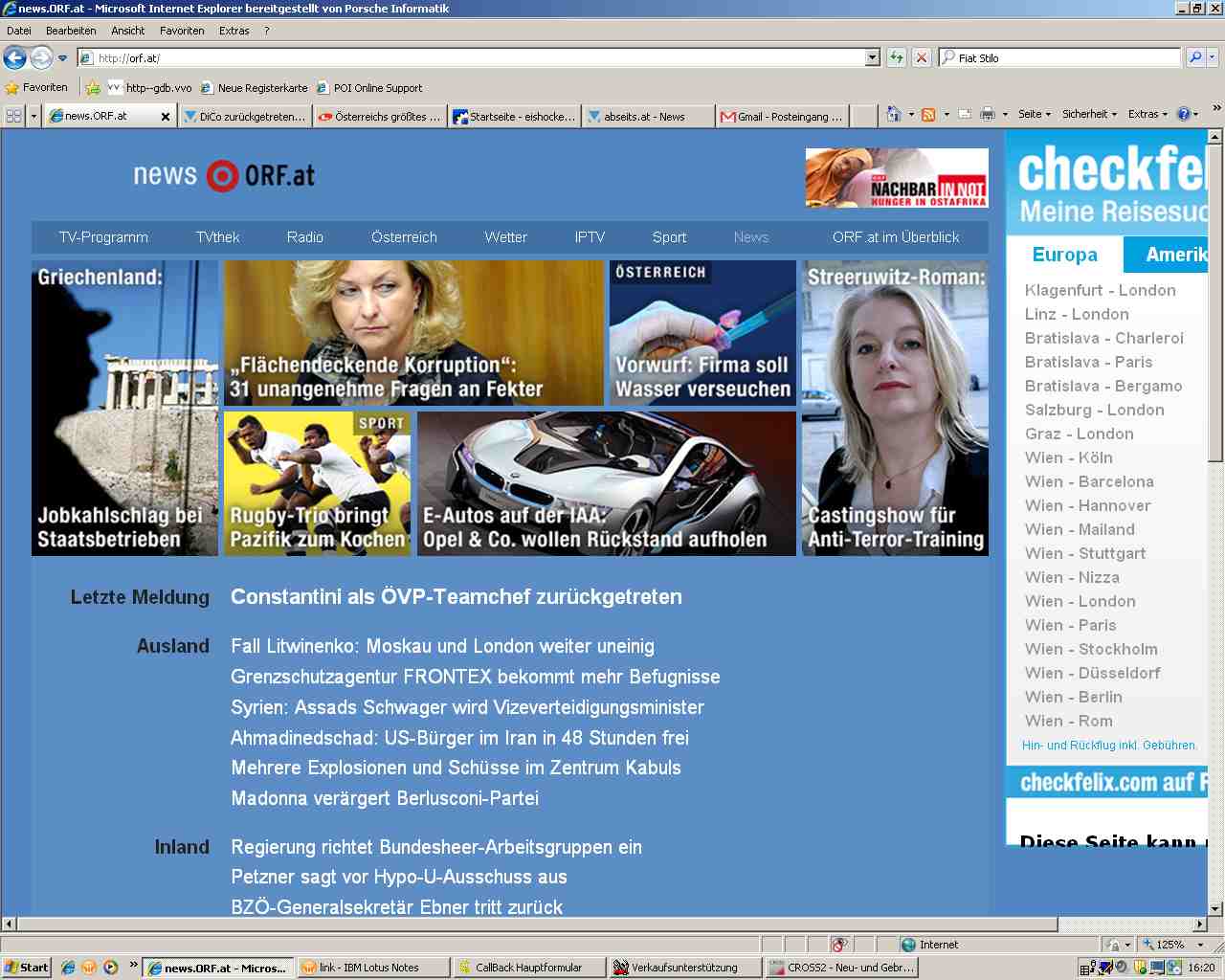This screenshot has height=980, width=1225.
Task: Open the tab list dropdown arrow
Action: point(34,116)
